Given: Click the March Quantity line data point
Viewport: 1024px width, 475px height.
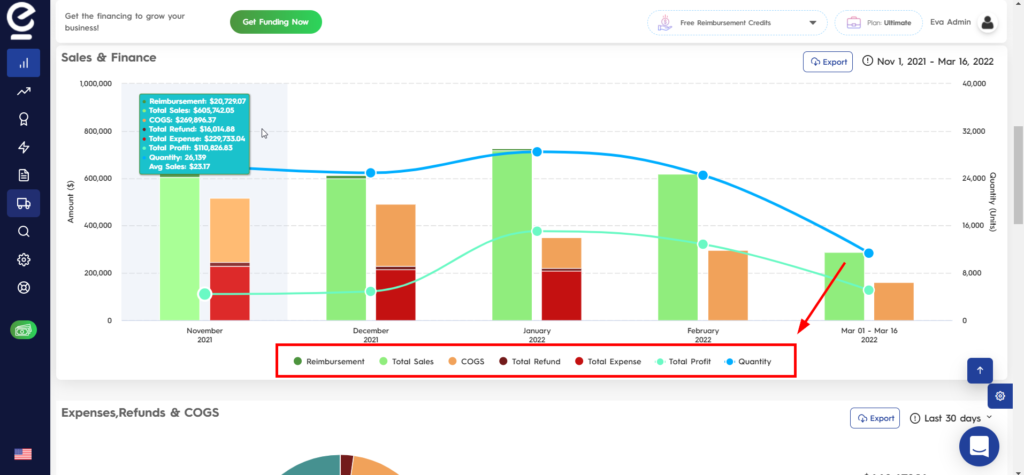Looking at the screenshot, I should point(869,254).
